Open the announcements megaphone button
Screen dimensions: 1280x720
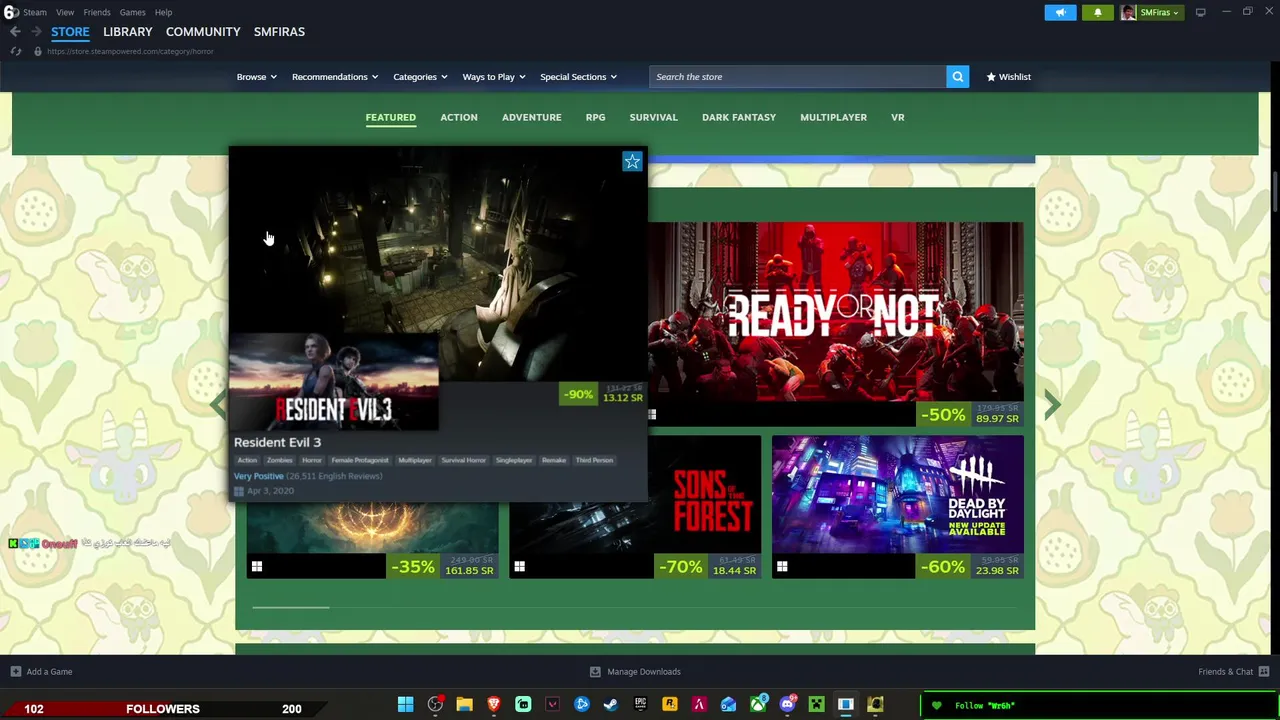click(x=1061, y=12)
